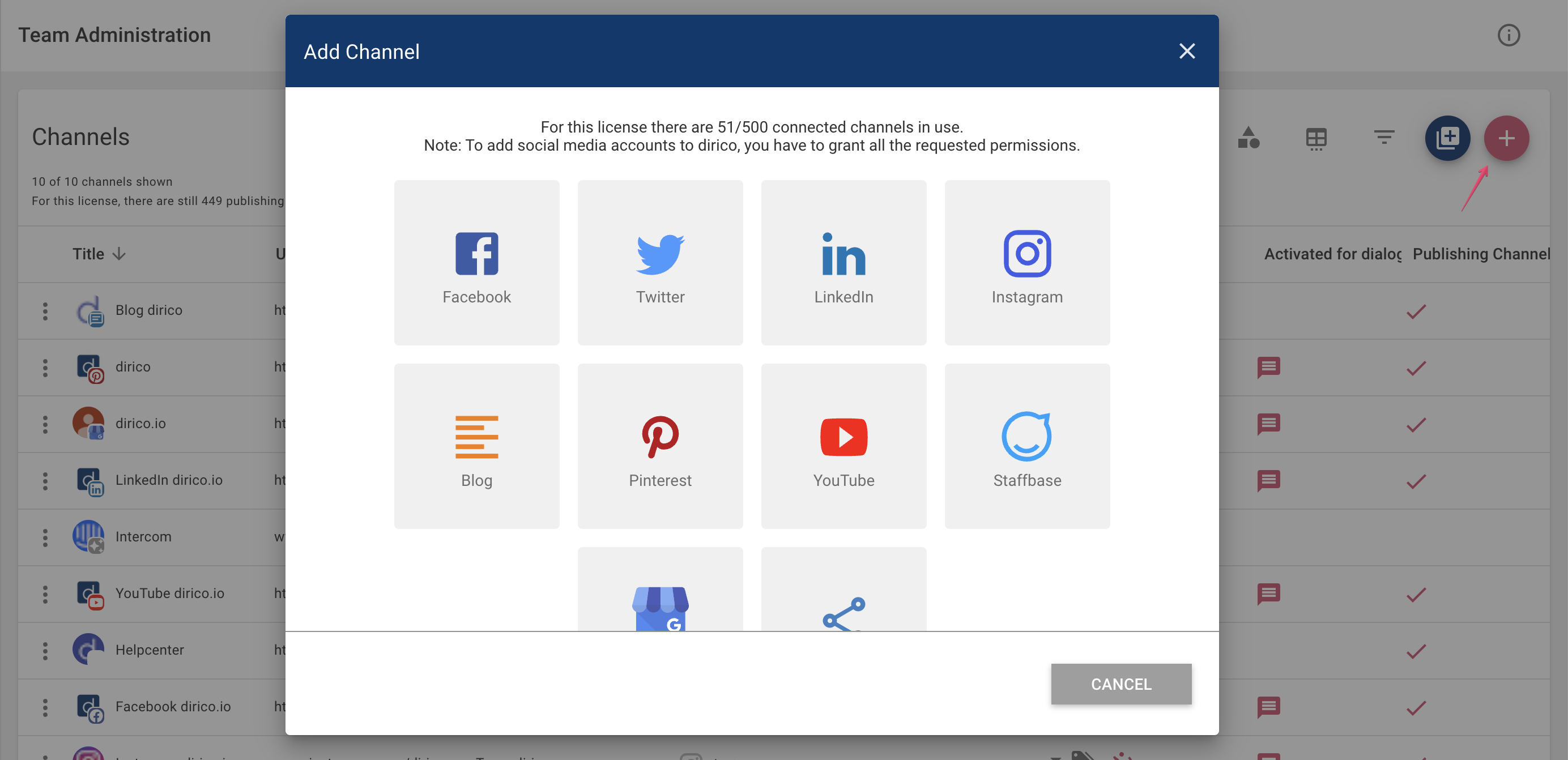This screenshot has width=1568, height=760.
Task: Sort channels by Title column
Action: coord(99,254)
